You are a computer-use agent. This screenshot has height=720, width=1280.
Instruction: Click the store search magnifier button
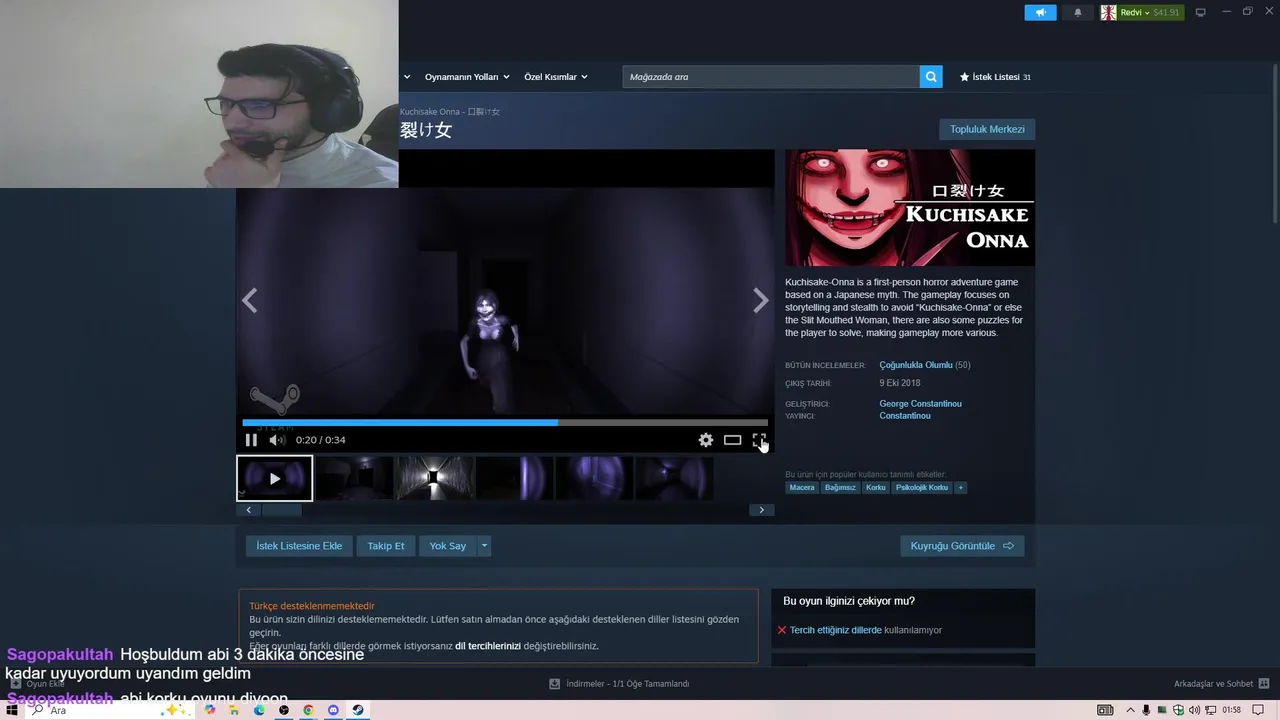pyautogui.click(x=931, y=77)
